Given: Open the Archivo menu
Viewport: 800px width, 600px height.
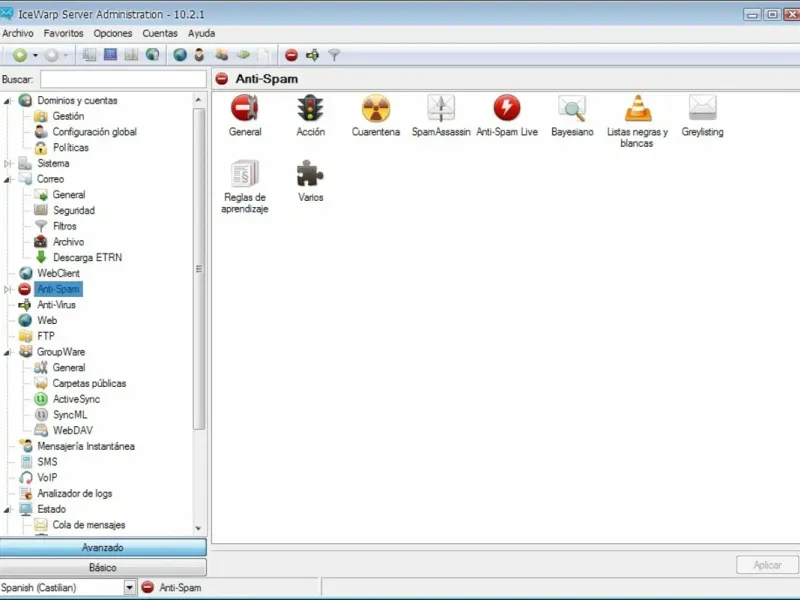Looking at the screenshot, I should pyautogui.click(x=18, y=33).
